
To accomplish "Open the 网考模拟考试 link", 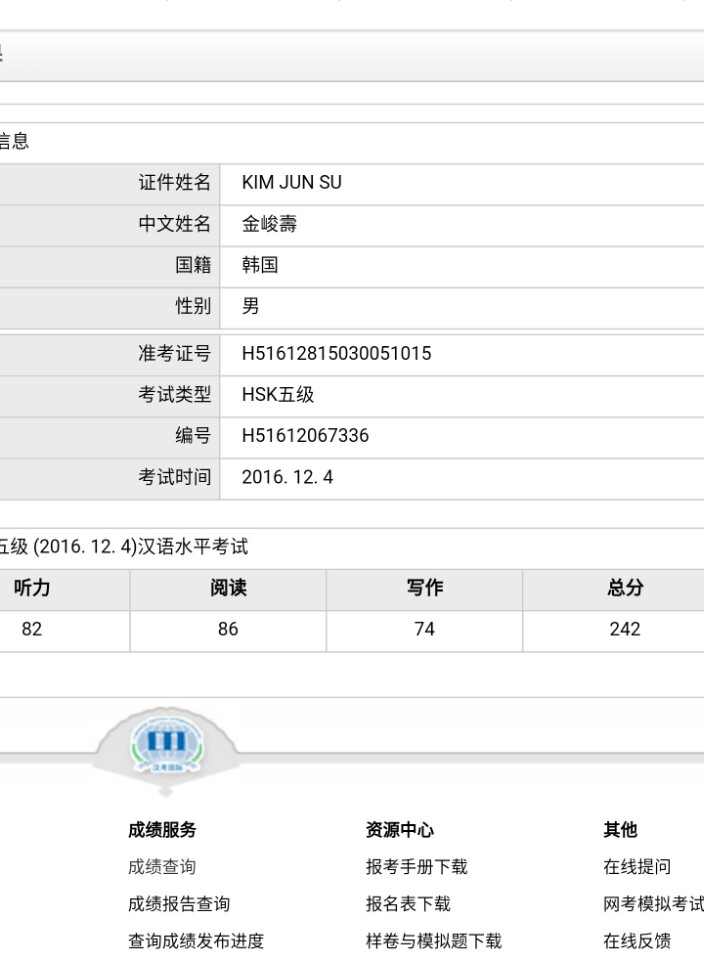I will pyautogui.click(x=653, y=904).
